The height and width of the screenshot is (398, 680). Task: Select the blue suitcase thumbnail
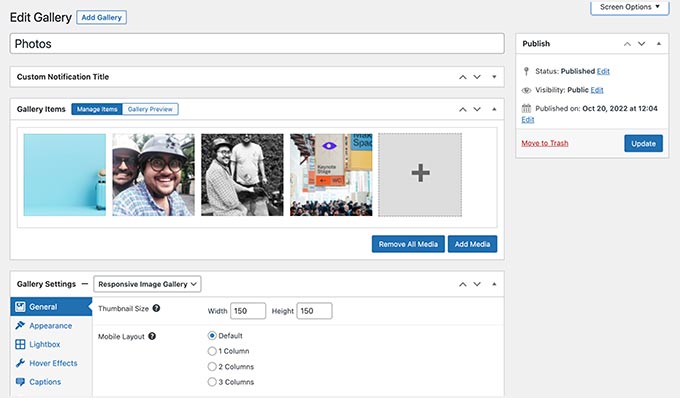65,175
